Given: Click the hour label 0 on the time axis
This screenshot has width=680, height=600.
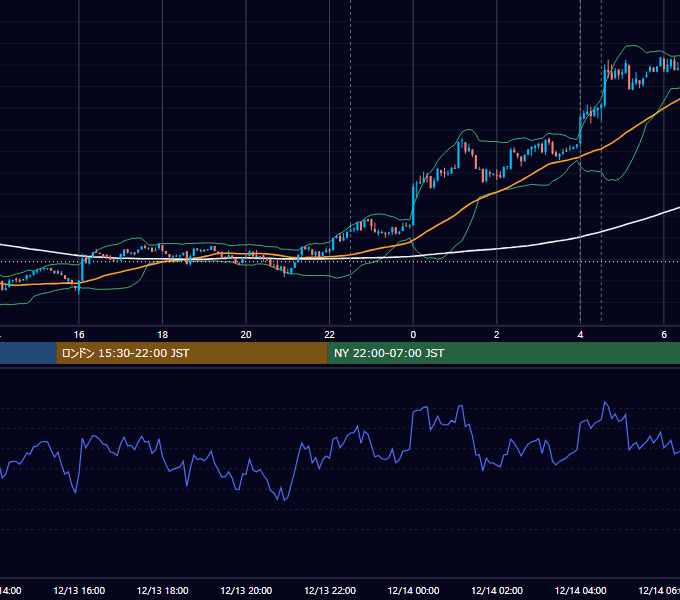Looking at the screenshot, I should 413,335.
